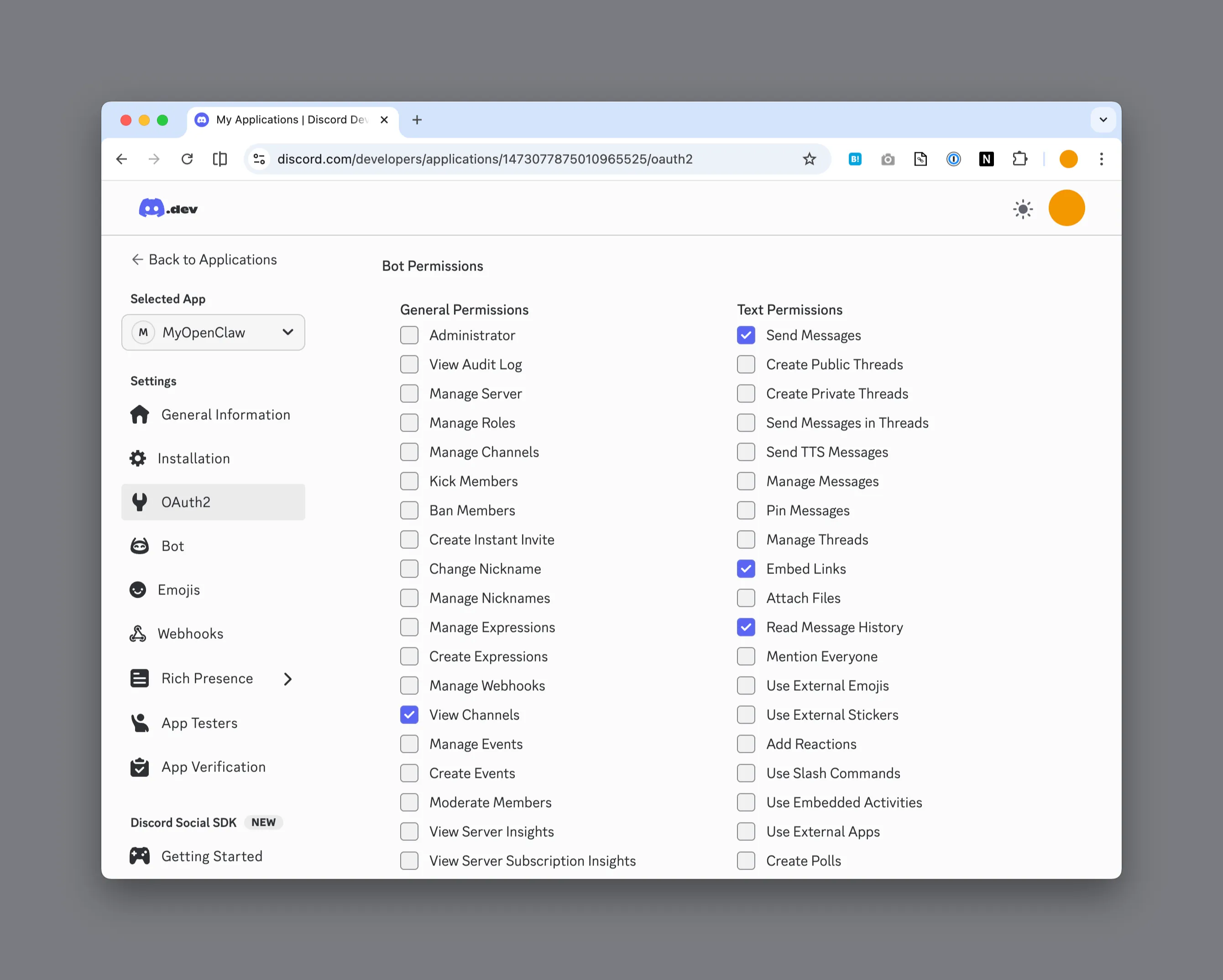Enable the Administrator permission checkbox
1223x980 pixels.
click(x=409, y=335)
